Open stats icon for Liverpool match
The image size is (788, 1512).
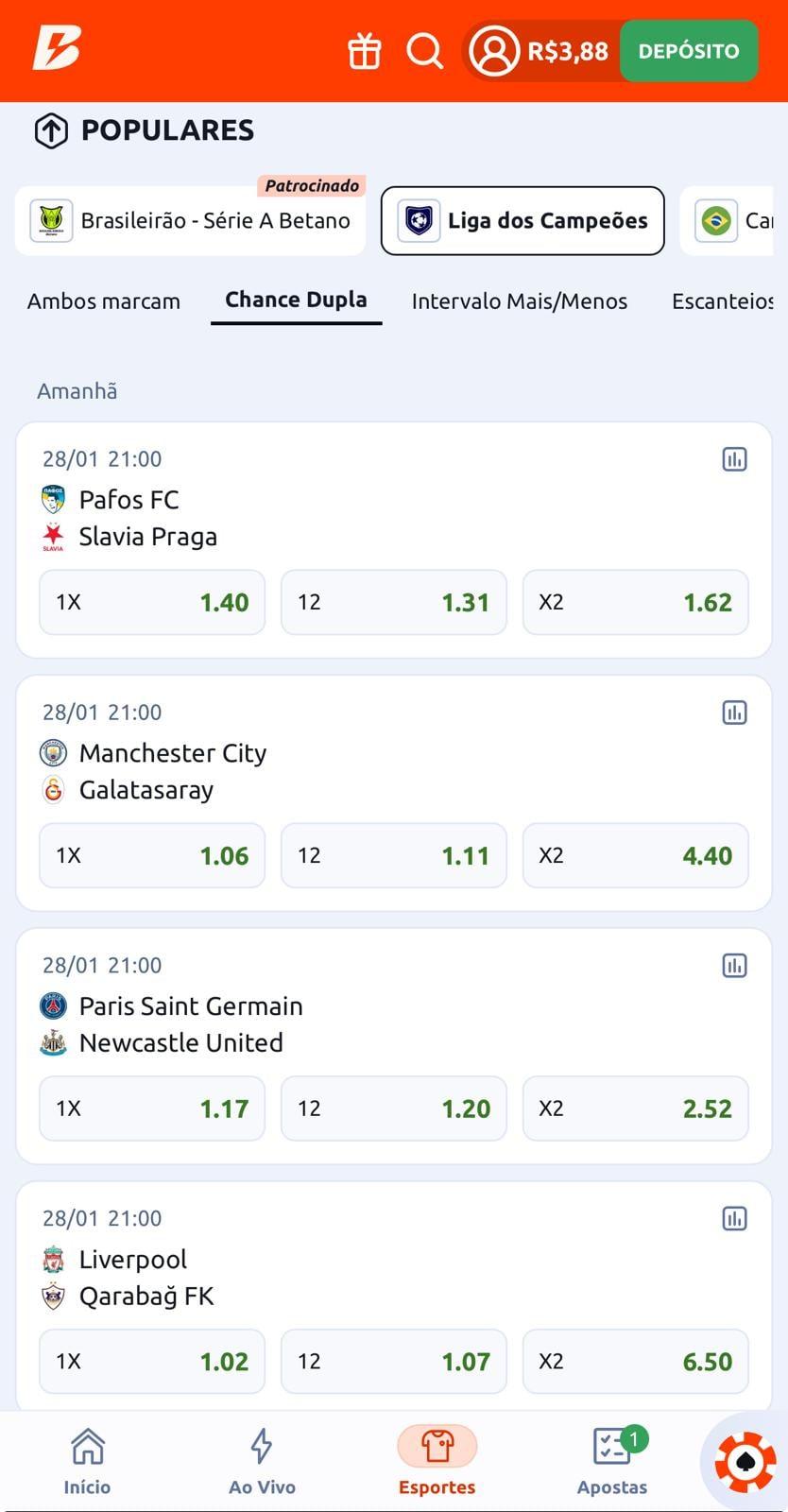coord(734,1218)
